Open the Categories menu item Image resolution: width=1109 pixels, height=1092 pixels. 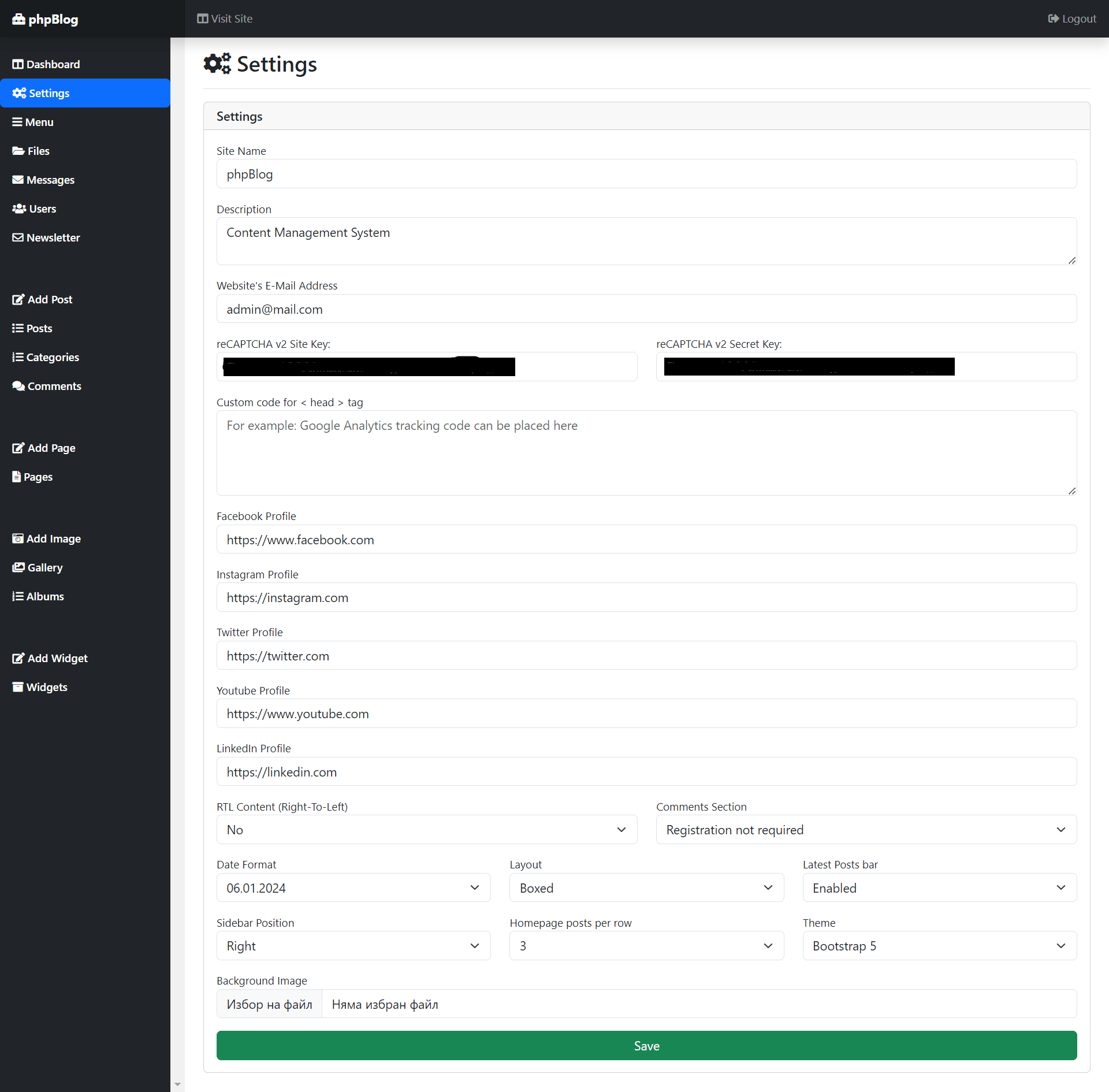52,357
